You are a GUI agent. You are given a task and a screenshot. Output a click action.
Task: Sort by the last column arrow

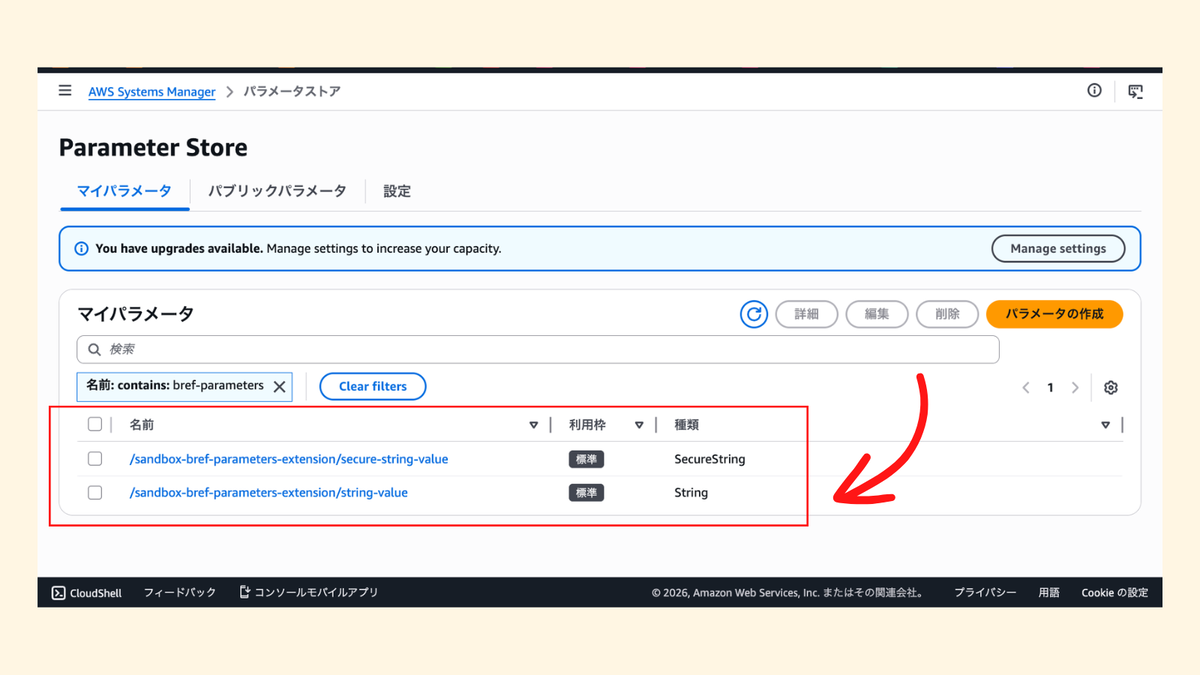point(1105,425)
